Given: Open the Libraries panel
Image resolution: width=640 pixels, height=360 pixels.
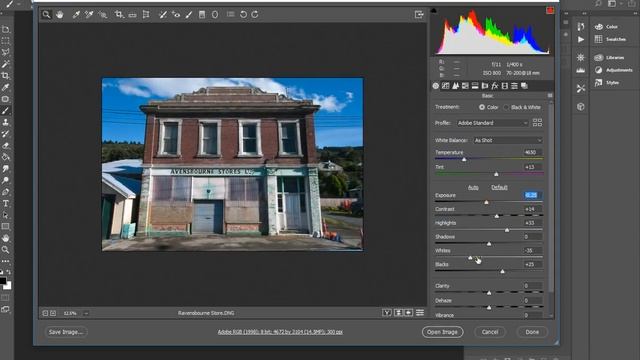Looking at the screenshot, I should coord(609,58).
